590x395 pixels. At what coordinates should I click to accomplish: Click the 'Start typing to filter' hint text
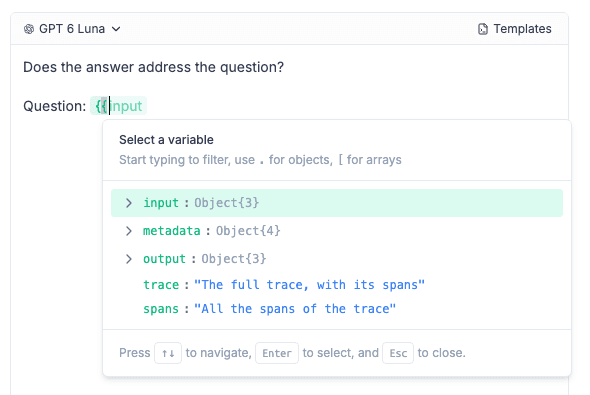(x=260, y=160)
